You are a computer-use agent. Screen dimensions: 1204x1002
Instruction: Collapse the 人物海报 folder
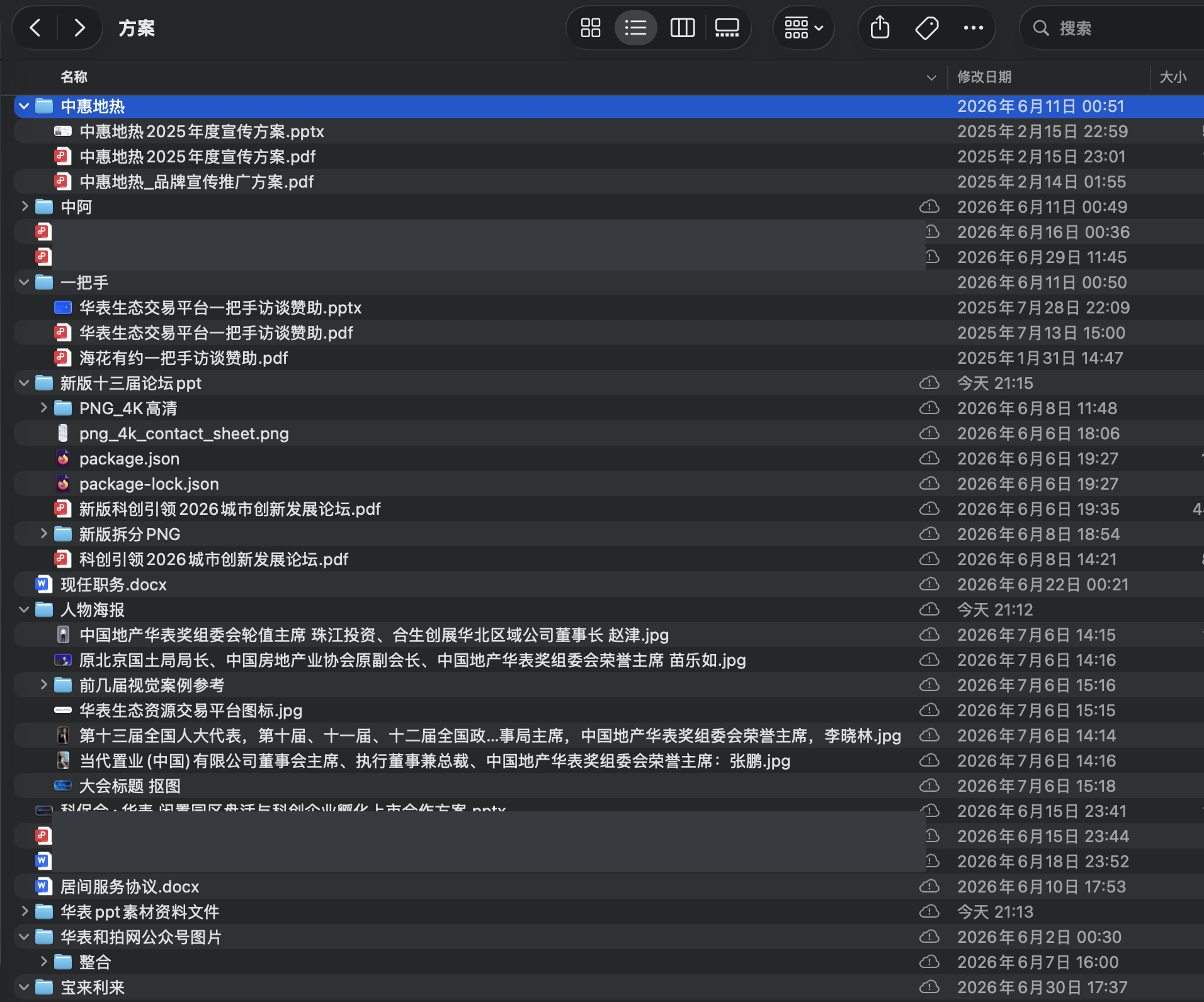point(24,609)
